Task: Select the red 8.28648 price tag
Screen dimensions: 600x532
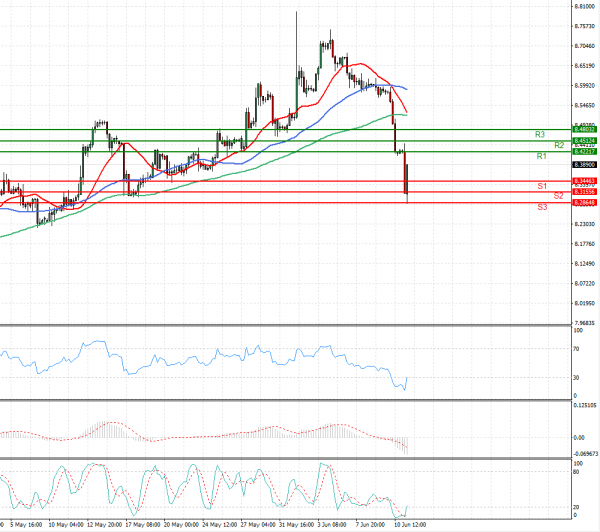Action: (584, 202)
